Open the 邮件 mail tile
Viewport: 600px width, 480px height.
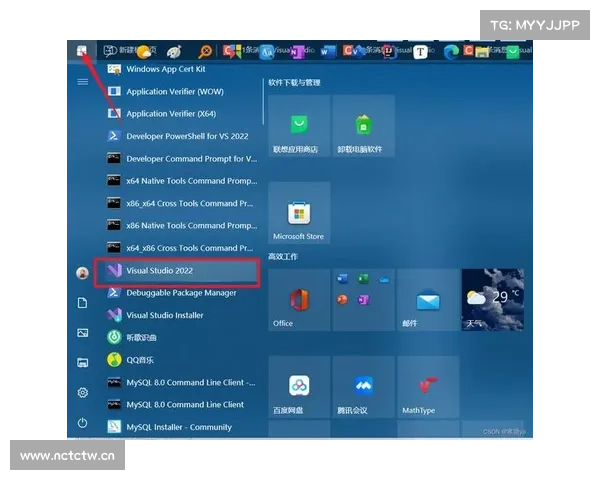coord(428,300)
